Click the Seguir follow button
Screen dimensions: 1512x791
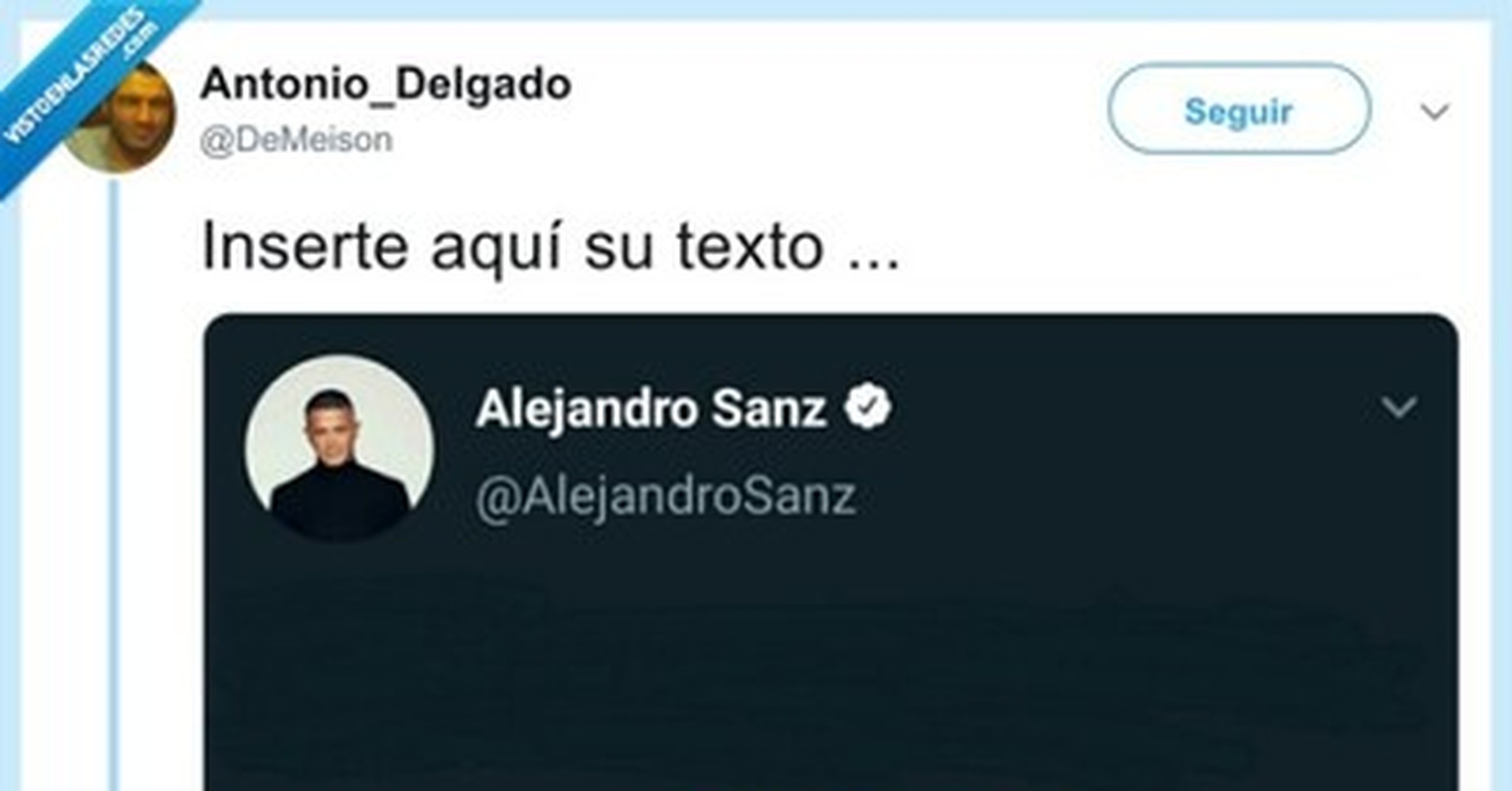[1239, 109]
